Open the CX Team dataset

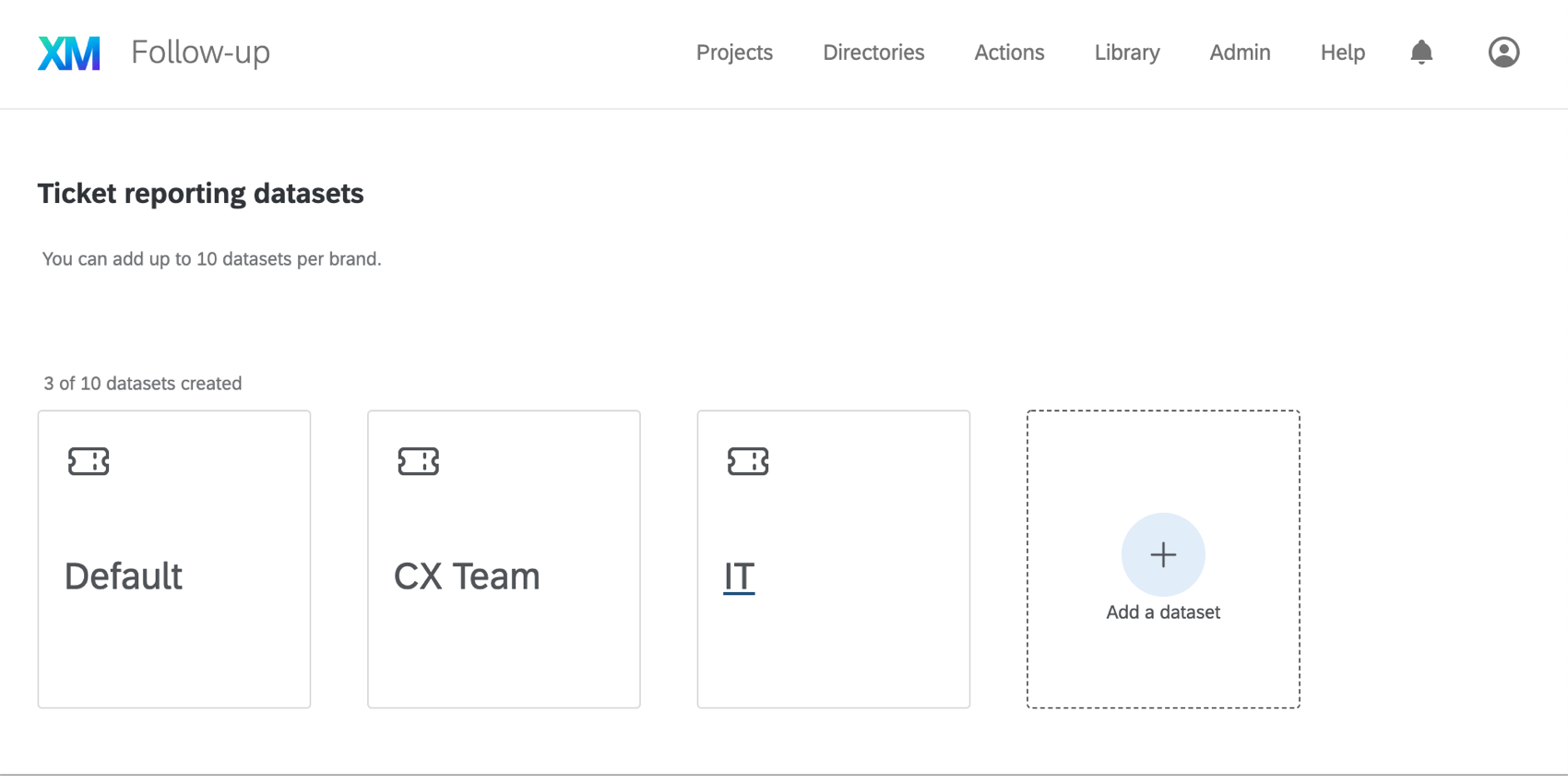click(504, 559)
